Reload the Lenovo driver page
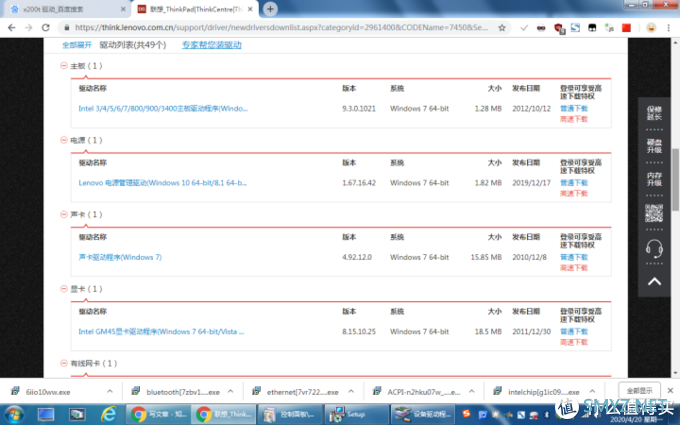The width and height of the screenshot is (680, 425). [x=46, y=28]
